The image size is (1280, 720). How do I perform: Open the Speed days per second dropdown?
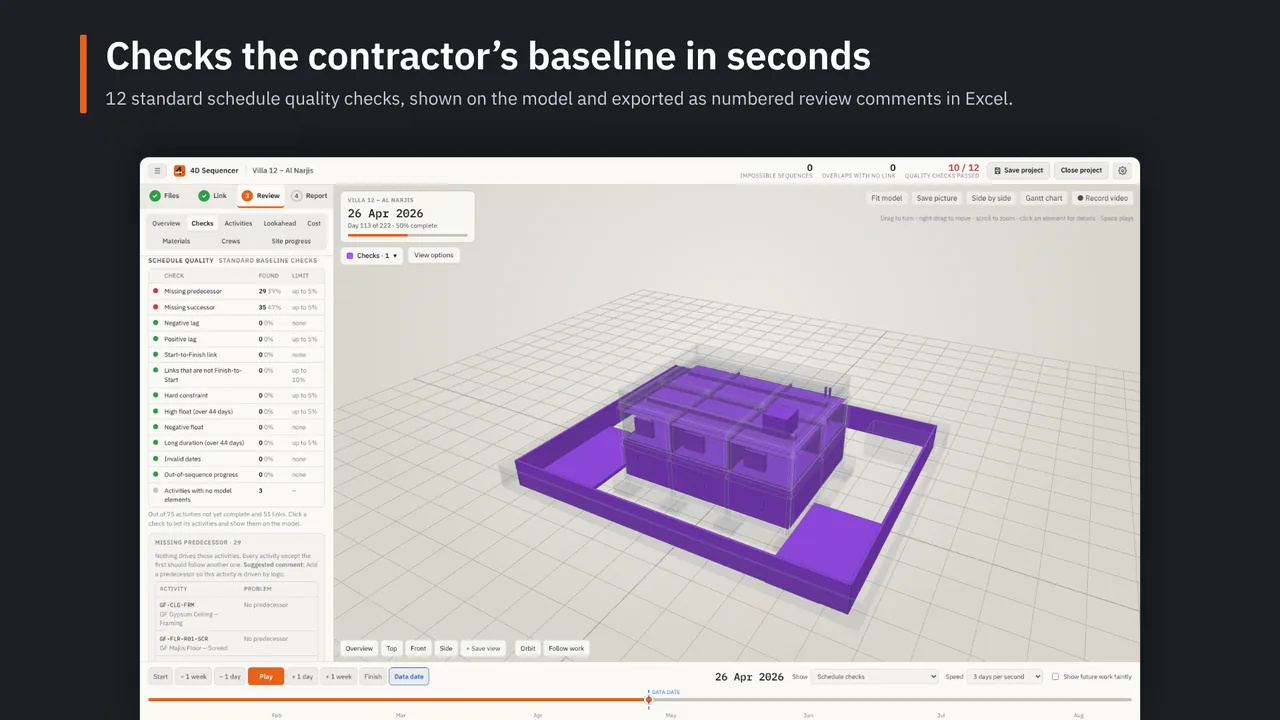pyautogui.click(x=1005, y=677)
